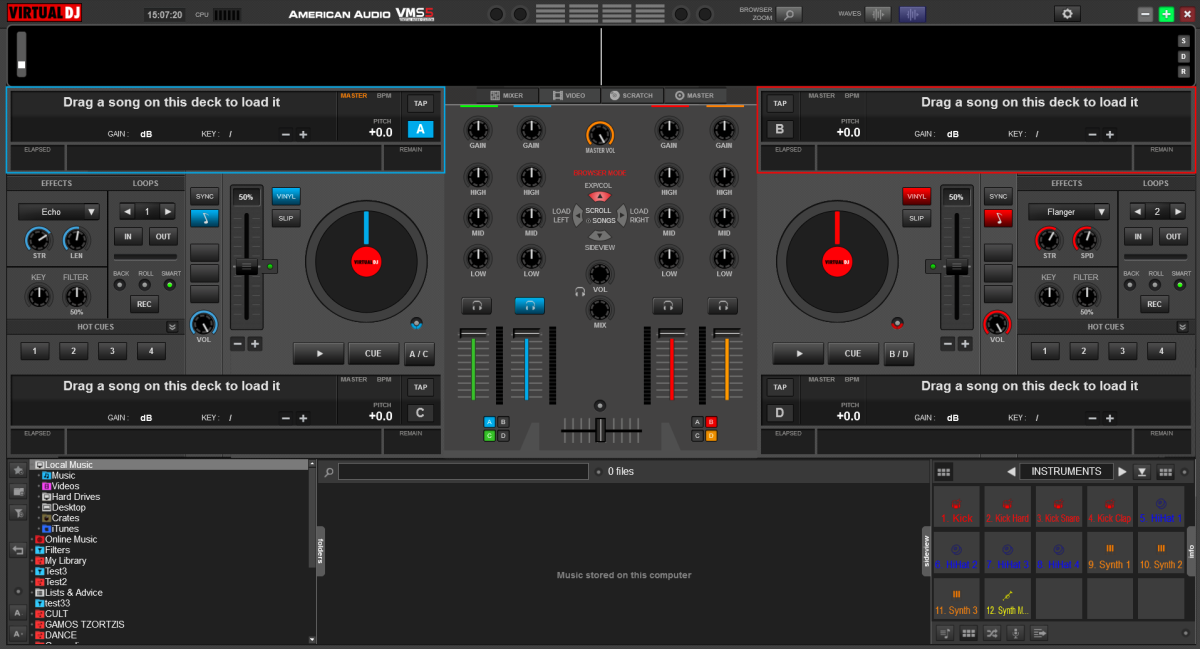Image resolution: width=1200 pixels, height=649 pixels.
Task: Toggle SLIP mode on left deck
Action: pyautogui.click(x=286, y=217)
